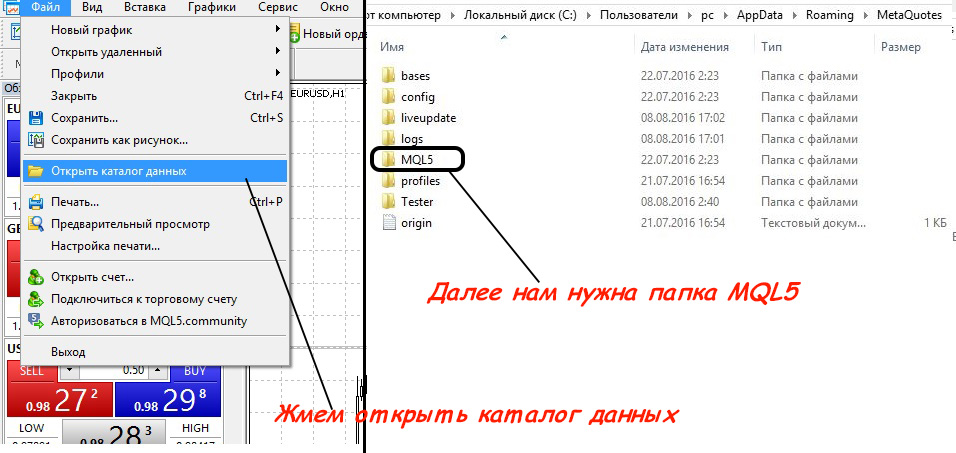This screenshot has width=956, height=453.
Task: Open the Окно menu
Action: point(335,7)
